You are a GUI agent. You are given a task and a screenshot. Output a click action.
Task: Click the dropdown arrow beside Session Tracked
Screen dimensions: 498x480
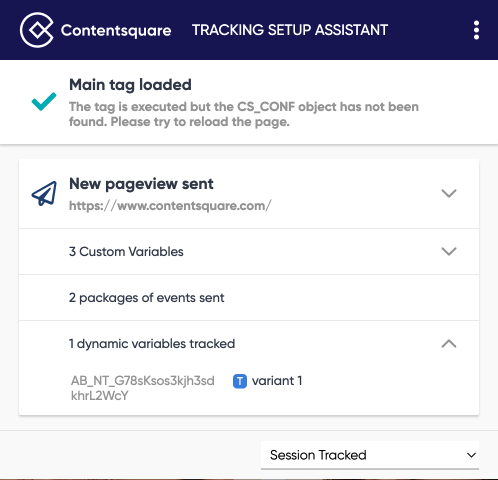(x=471, y=455)
